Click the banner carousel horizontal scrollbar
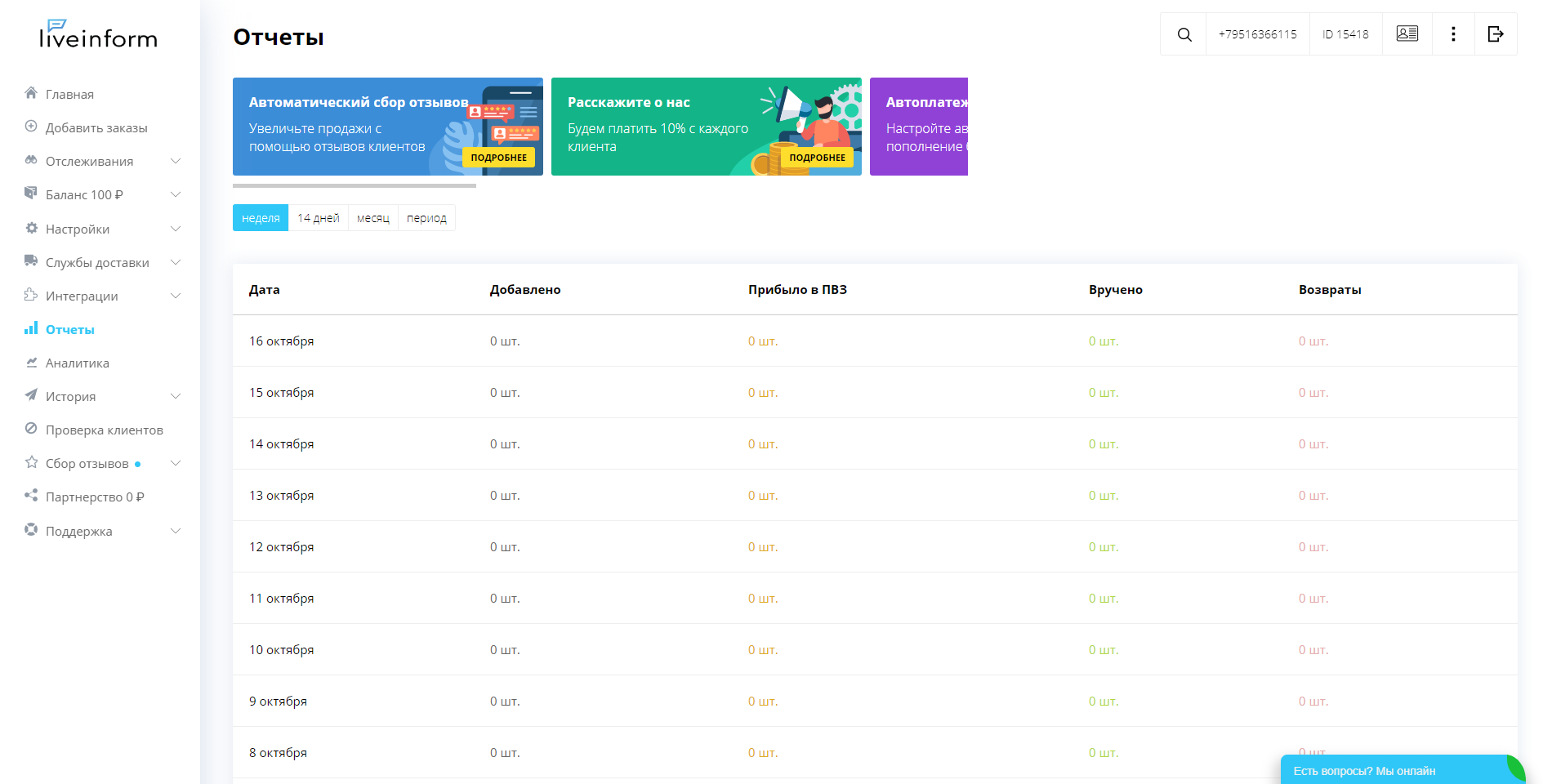 pyautogui.click(x=355, y=185)
